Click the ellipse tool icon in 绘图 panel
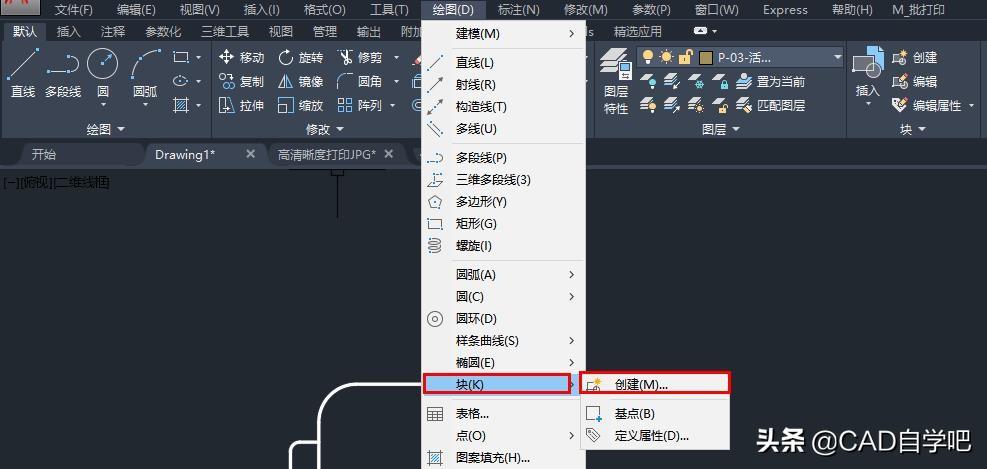Image resolution: width=987 pixels, height=469 pixels. tap(181, 81)
